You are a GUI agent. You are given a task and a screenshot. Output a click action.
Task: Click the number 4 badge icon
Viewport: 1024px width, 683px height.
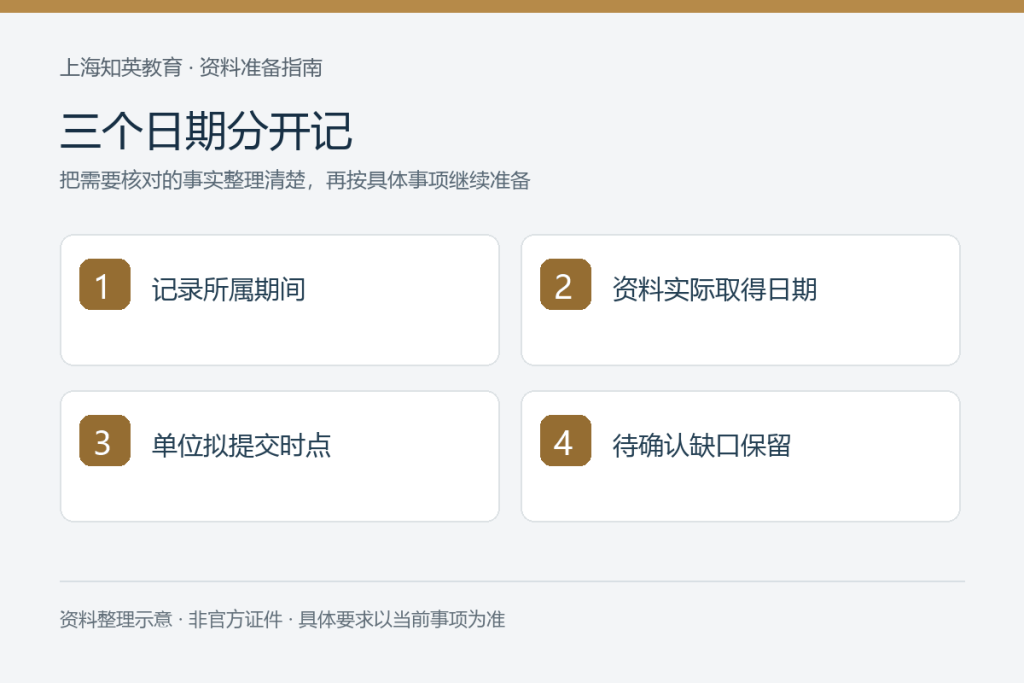[566, 440]
